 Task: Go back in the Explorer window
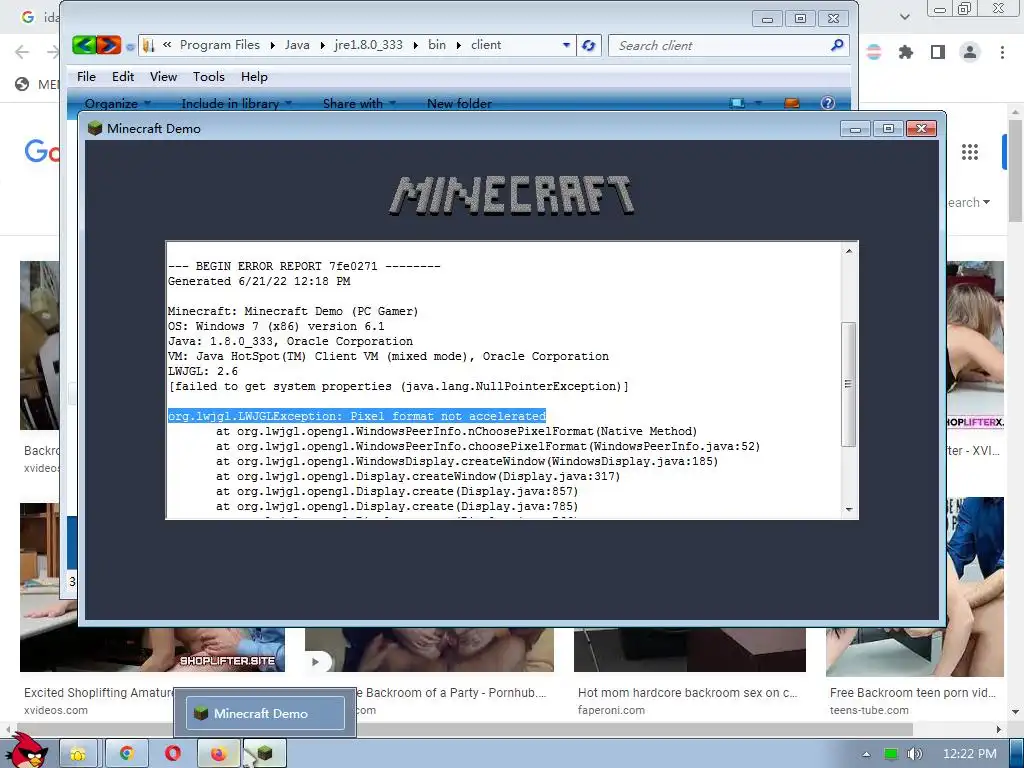(x=84, y=45)
